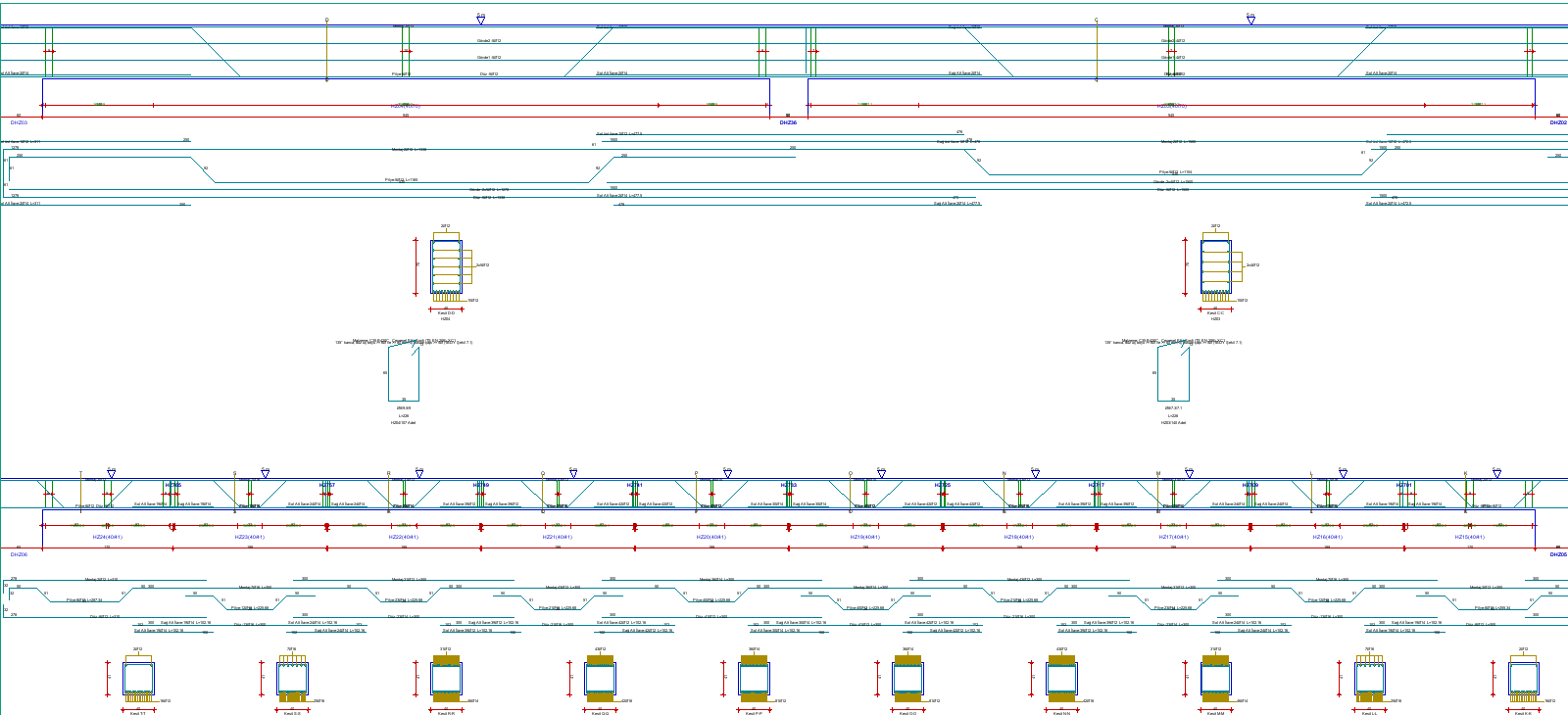Select the HZ23(40/41) beam label

pos(250,537)
